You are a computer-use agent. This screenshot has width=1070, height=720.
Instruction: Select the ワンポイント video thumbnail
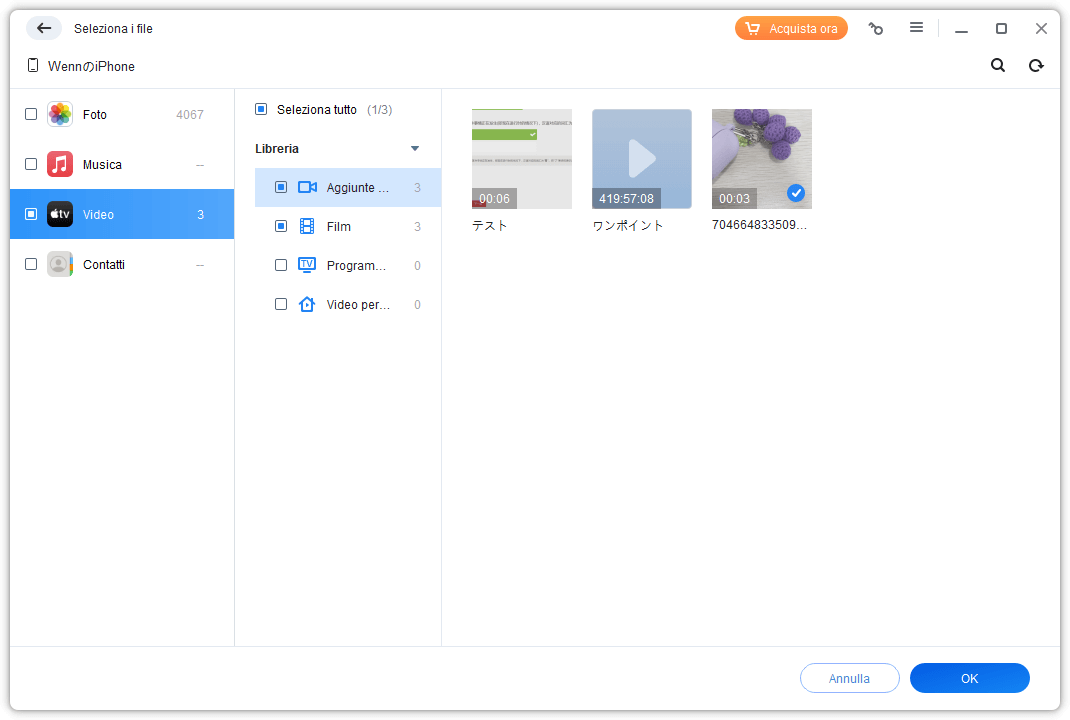coord(642,159)
